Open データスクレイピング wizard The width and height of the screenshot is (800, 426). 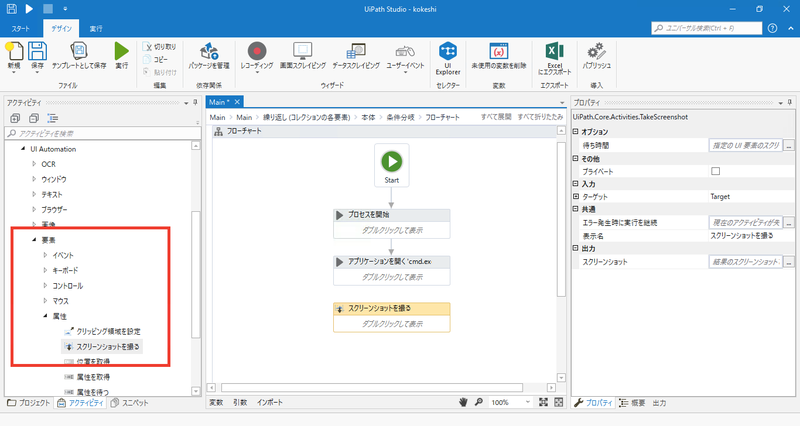356,56
